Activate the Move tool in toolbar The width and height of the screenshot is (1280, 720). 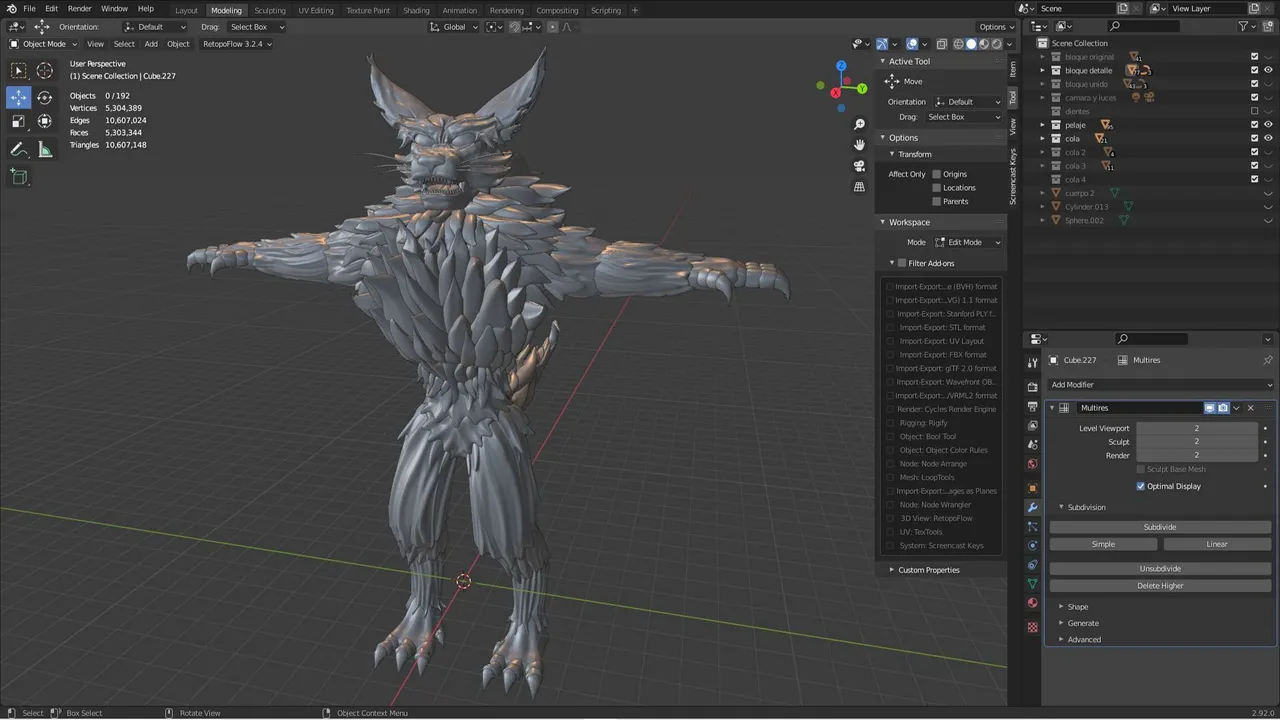18,97
